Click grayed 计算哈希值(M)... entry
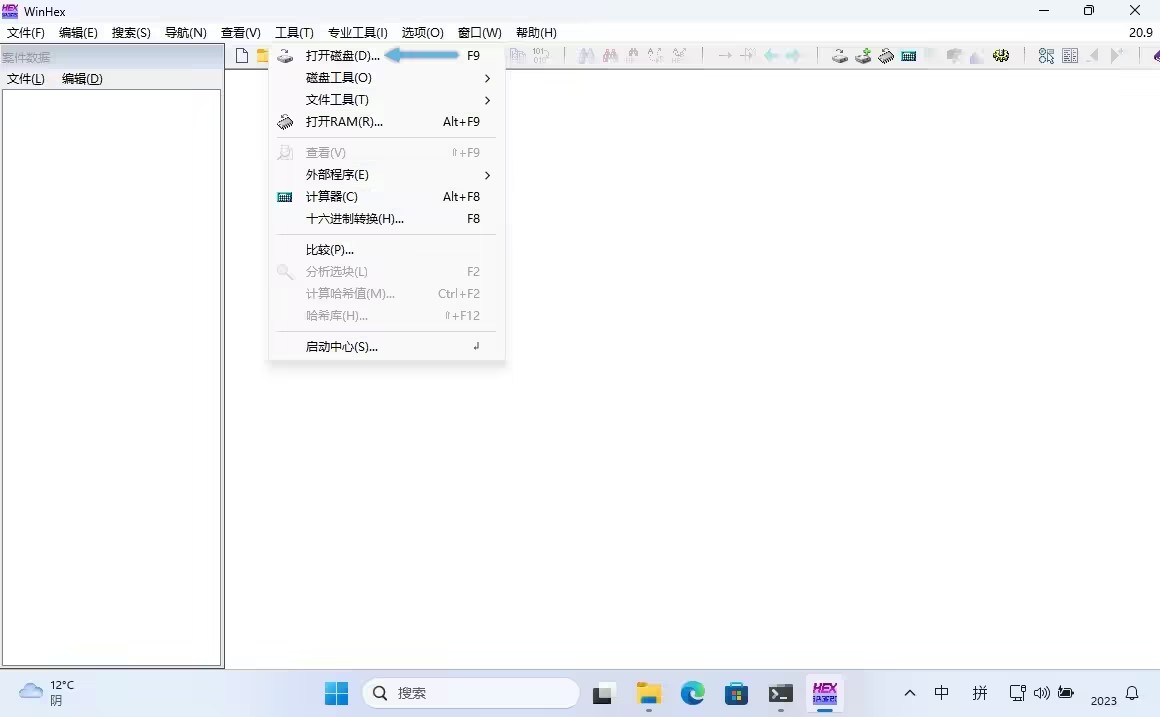The image size is (1160, 717). click(386, 294)
